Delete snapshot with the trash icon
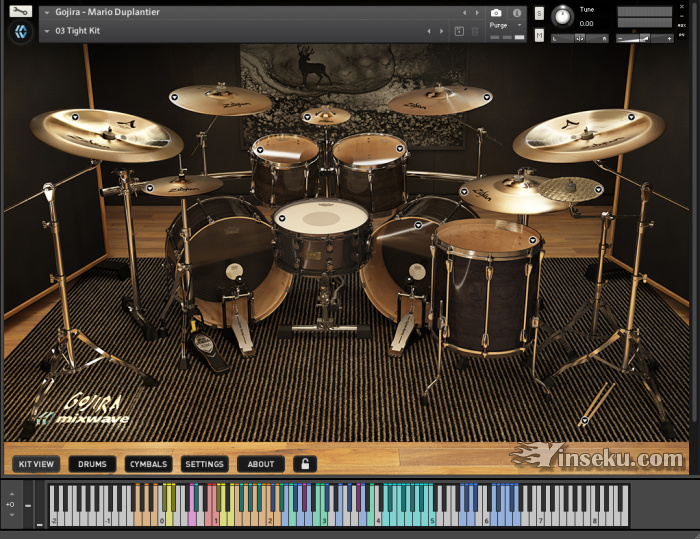The height and width of the screenshot is (539, 700). coord(475,31)
